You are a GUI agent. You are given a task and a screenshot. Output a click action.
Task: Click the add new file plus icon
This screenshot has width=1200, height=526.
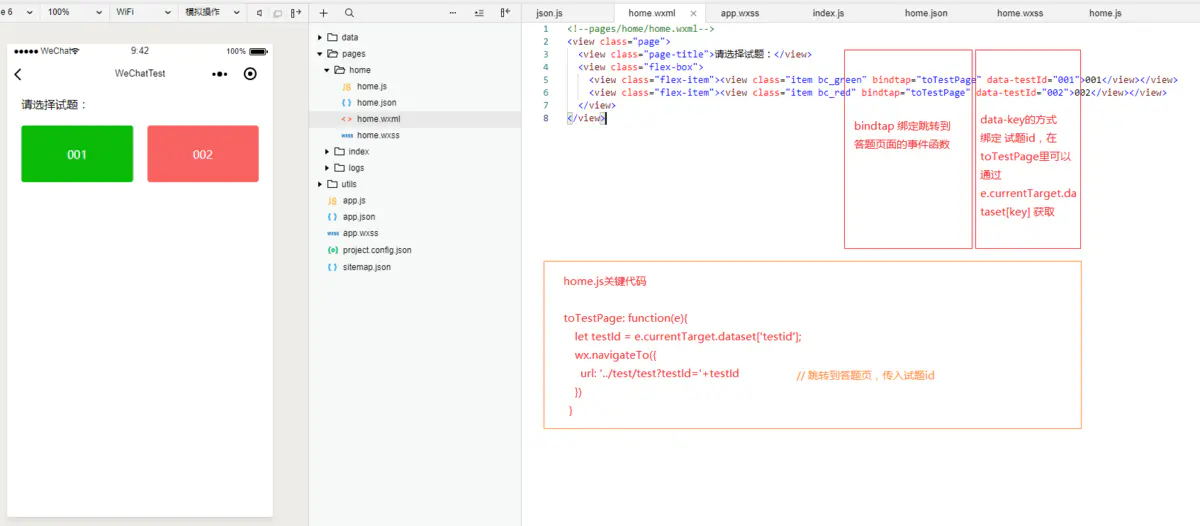click(x=323, y=13)
